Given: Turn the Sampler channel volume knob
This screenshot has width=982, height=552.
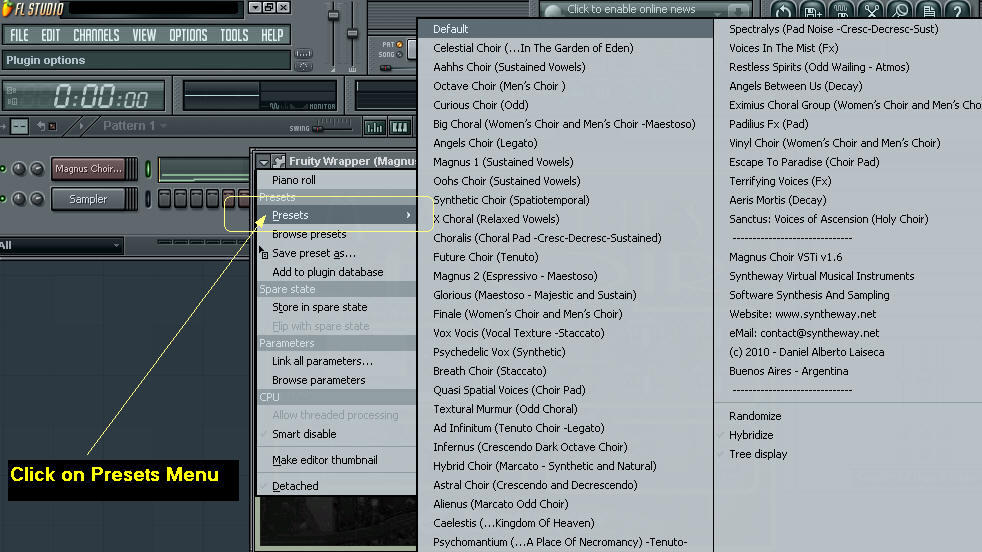Looking at the screenshot, I should pyautogui.click(x=37, y=199).
